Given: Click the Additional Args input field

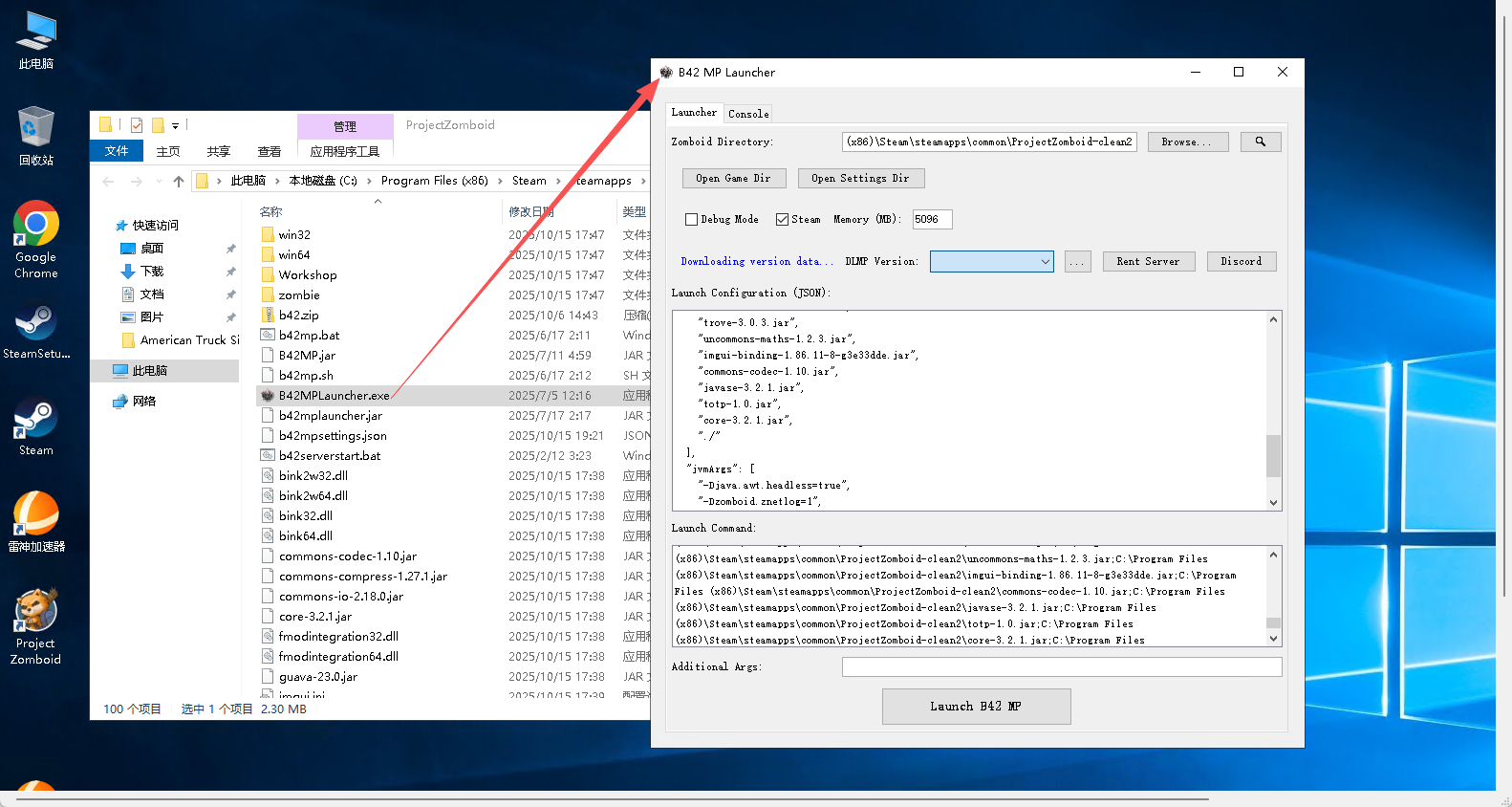Looking at the screenshot, I should pyautogui.click(x=1061, y=667).
